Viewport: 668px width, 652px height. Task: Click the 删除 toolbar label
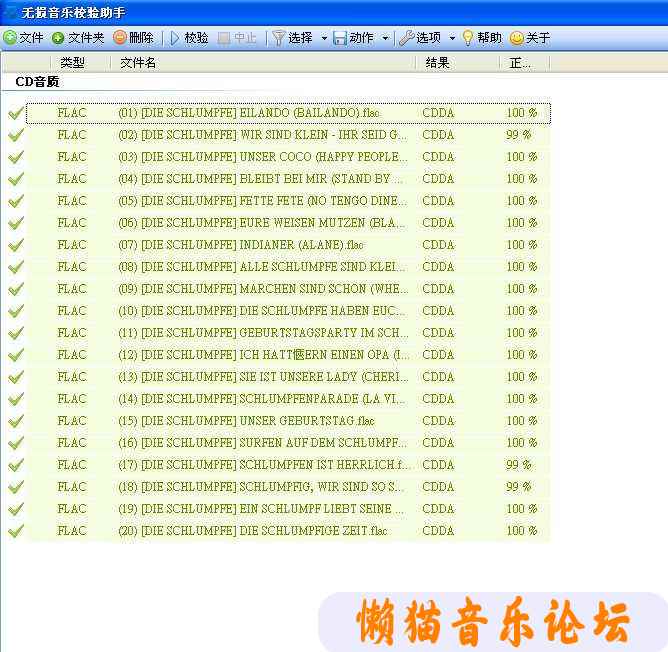pos(141,38)
